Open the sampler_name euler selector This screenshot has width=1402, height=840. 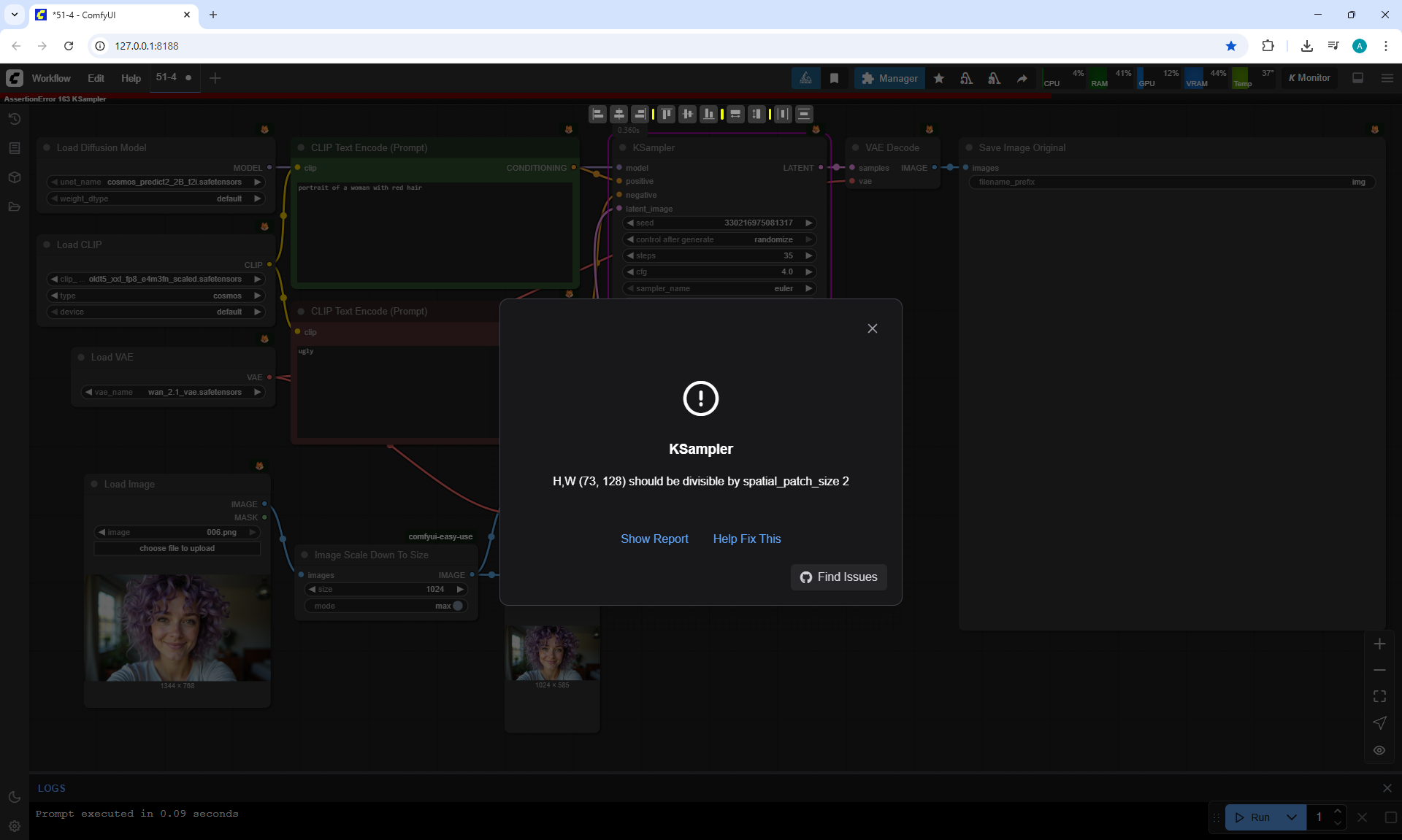(719, 288)
